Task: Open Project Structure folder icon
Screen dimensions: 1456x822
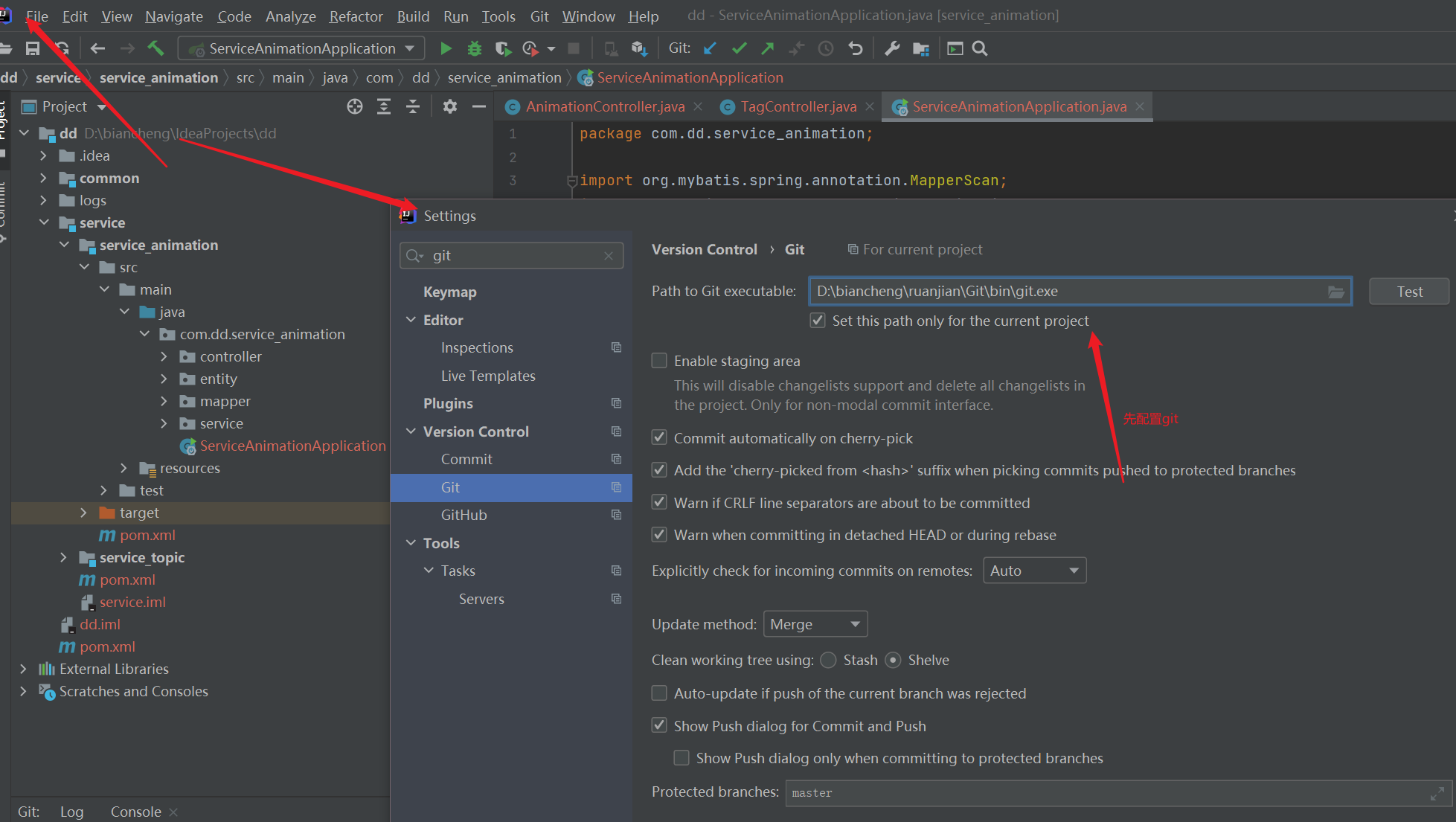Action: [x=921, y=49]
